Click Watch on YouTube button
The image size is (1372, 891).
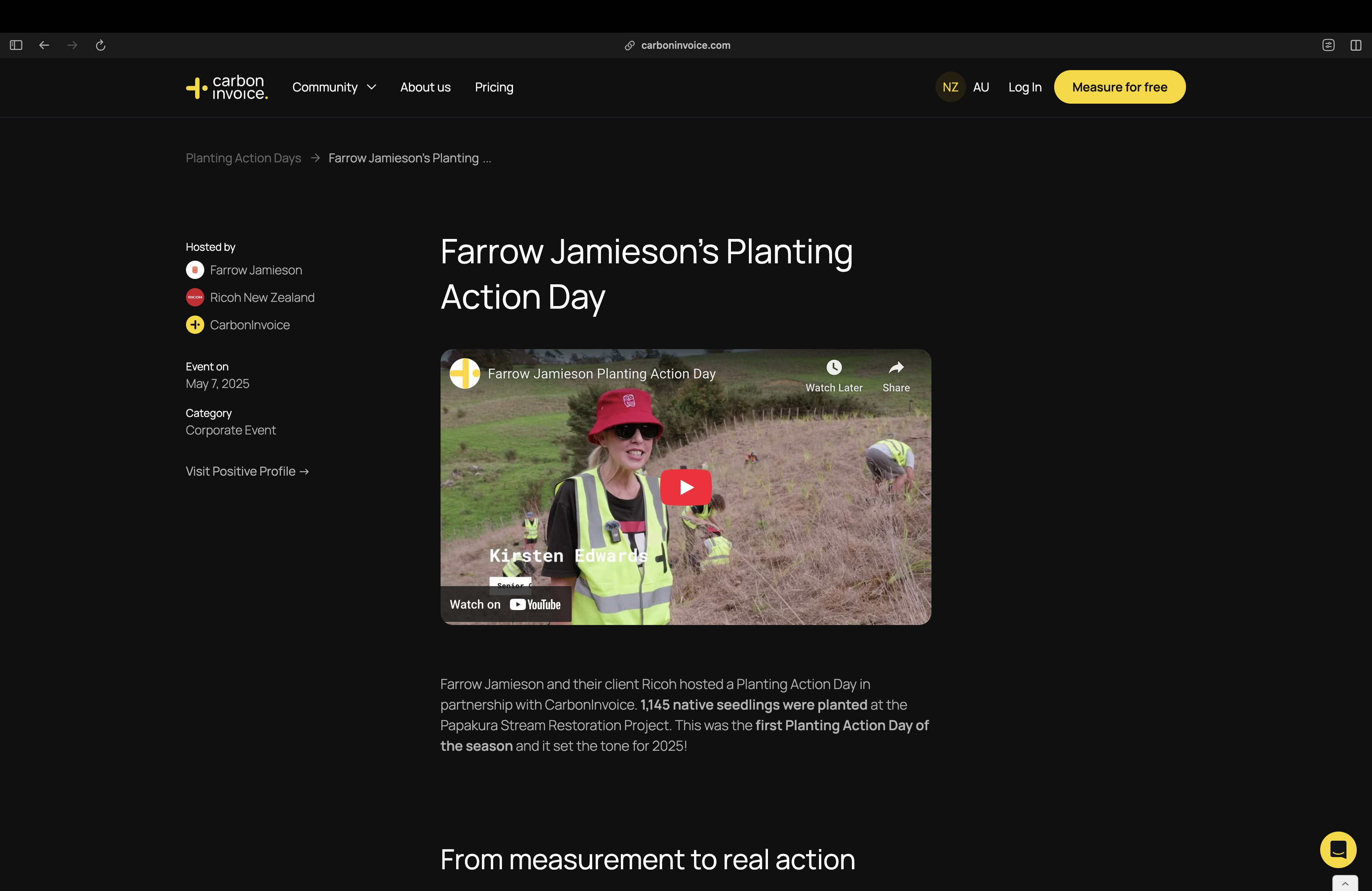(506, 604)
